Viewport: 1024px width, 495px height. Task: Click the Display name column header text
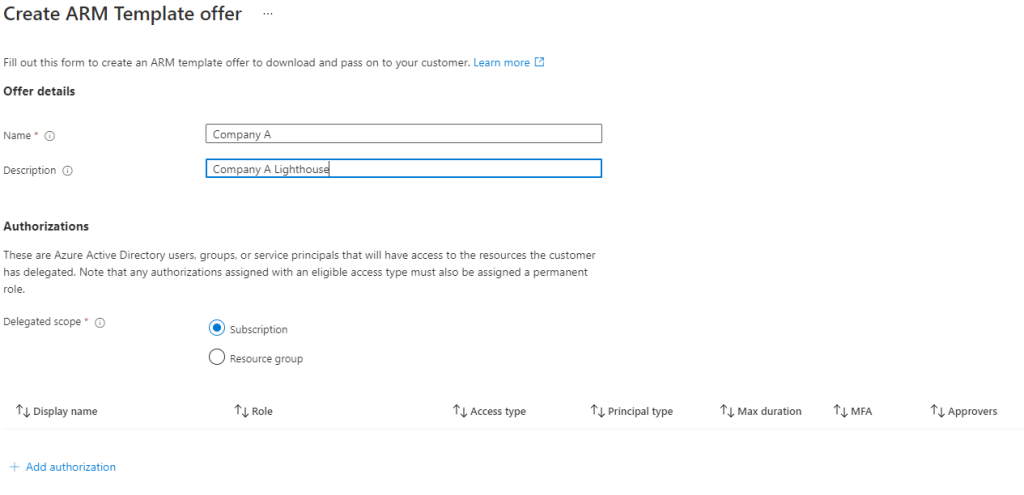coord(65,411)
